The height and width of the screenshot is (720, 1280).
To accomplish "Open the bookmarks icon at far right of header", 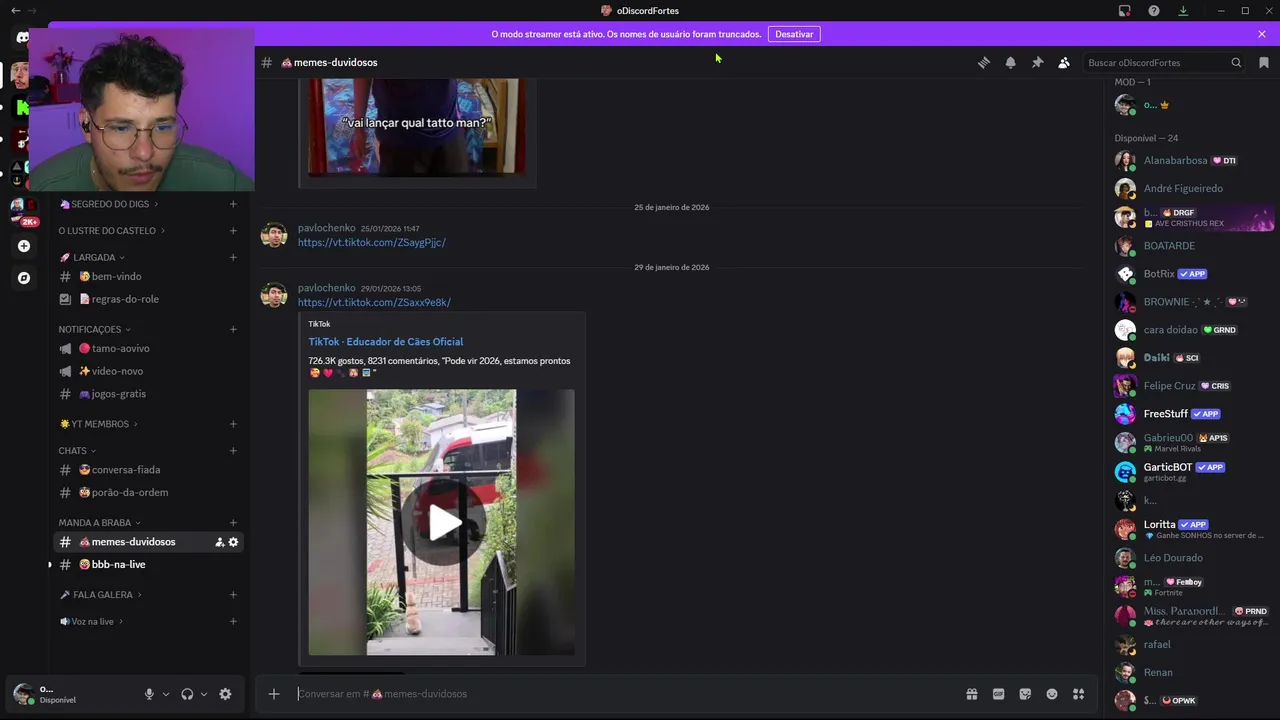I will tap(1264, 62).
